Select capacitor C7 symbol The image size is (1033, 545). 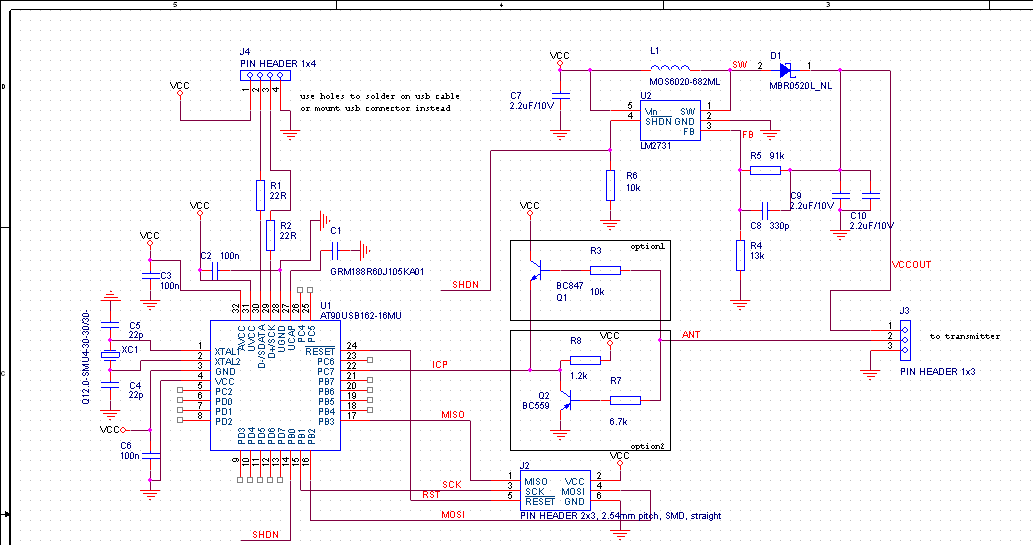[561, 97]
